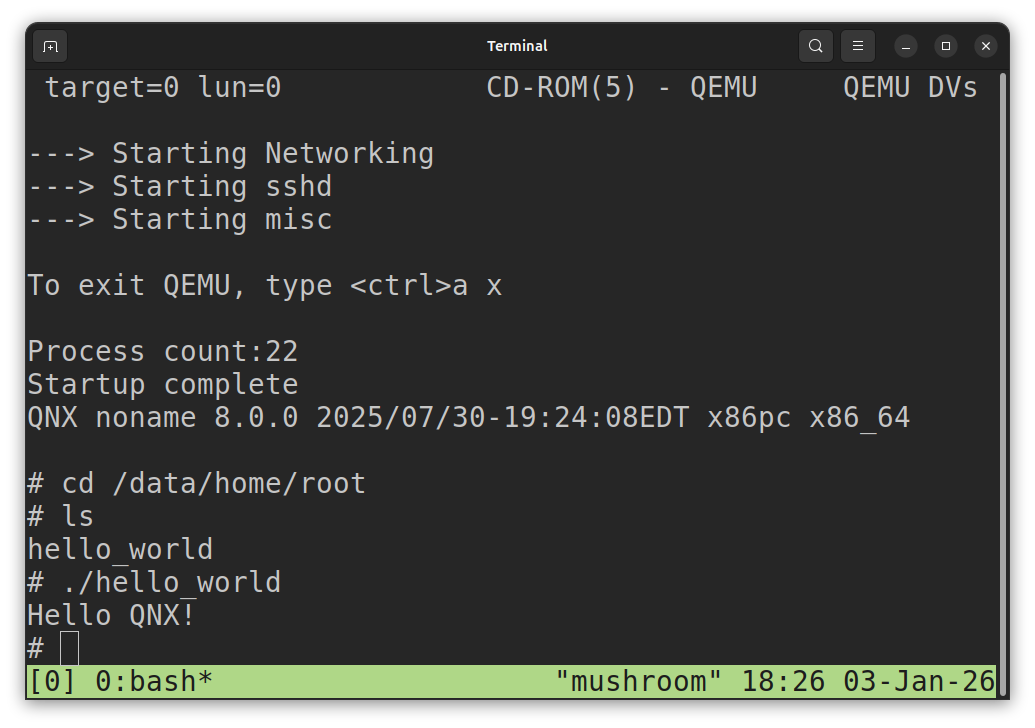
Task: Click the 18:26 clock in tmux bar
Action: point(783,682)
